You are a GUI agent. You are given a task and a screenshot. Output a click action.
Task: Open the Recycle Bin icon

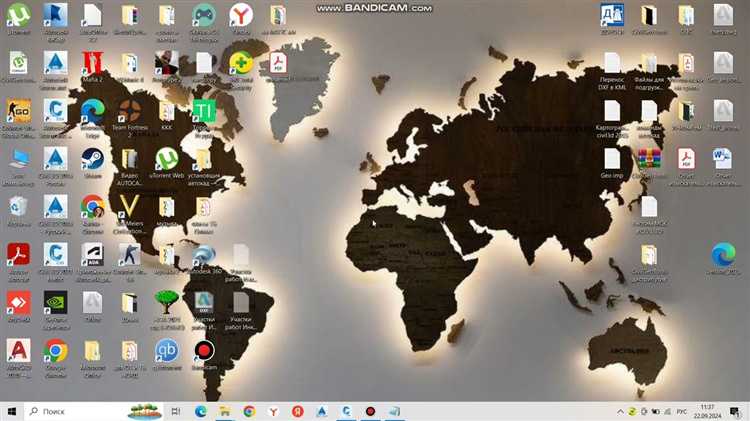point(19,211)
